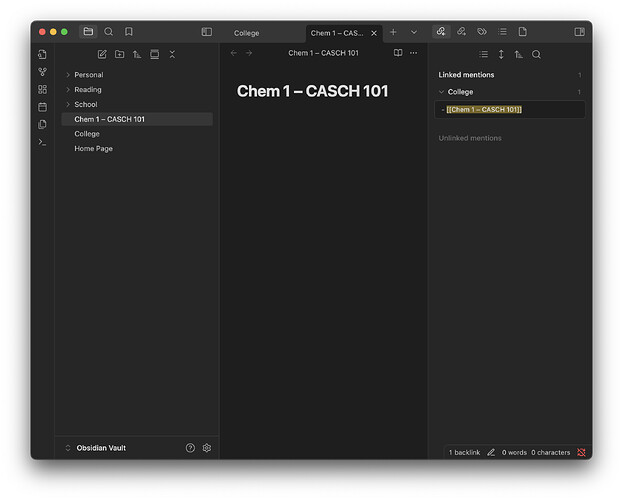Switch vaults via Obsidian Vault
Image resolution: width=622 pixels, height=500 pixels.
[x=96, y=448]
